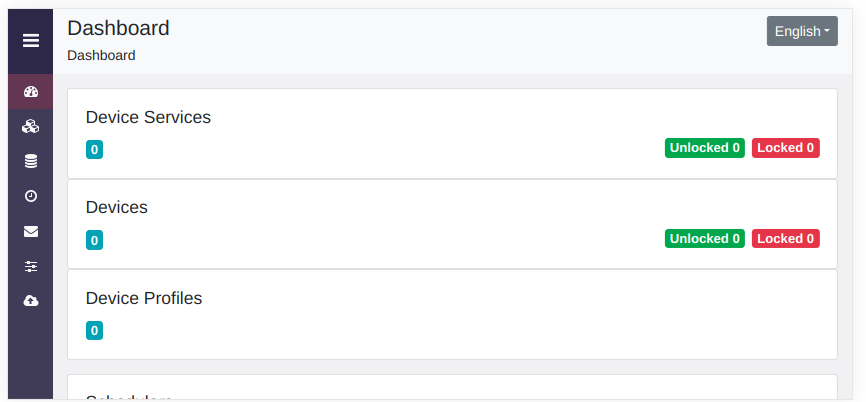The image size is (866, 402).
Task: Expand the English language dropdown
Action: click(x=802, y=31)
